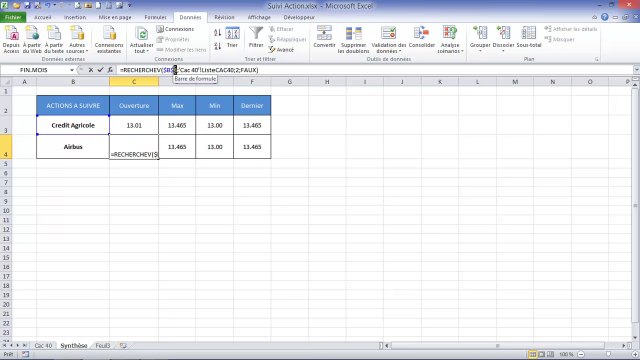
Task: Click the vertical scrollbar down arrow
Action: pyautogui.click(x=636, y=338)
